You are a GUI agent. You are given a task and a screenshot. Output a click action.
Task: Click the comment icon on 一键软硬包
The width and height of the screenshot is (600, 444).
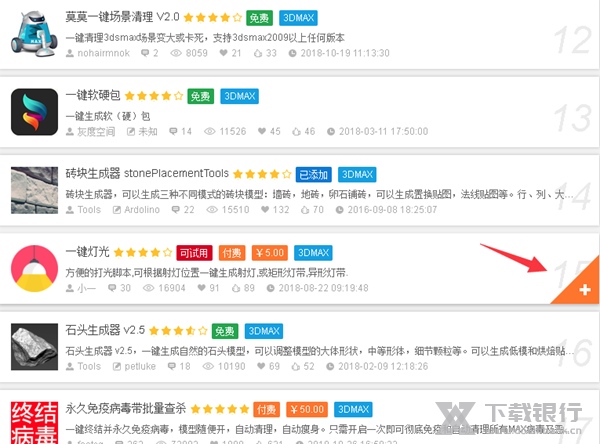(x=173, y=131)
